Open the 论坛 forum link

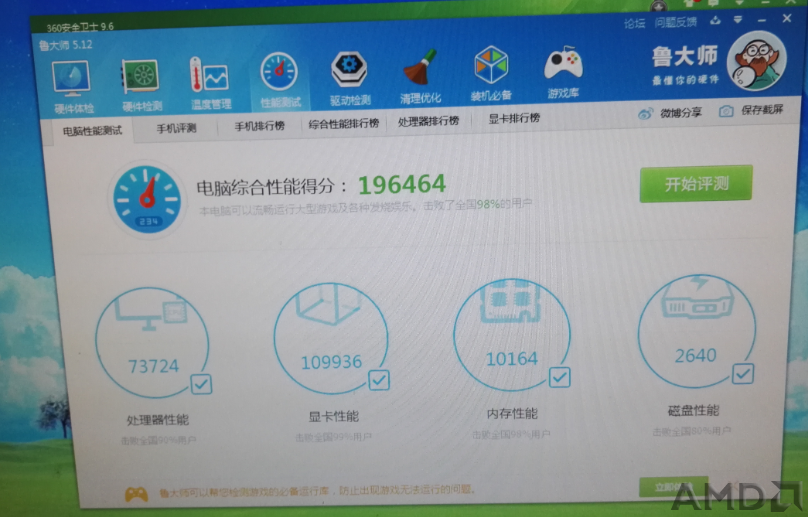click(x=634, y=23)
